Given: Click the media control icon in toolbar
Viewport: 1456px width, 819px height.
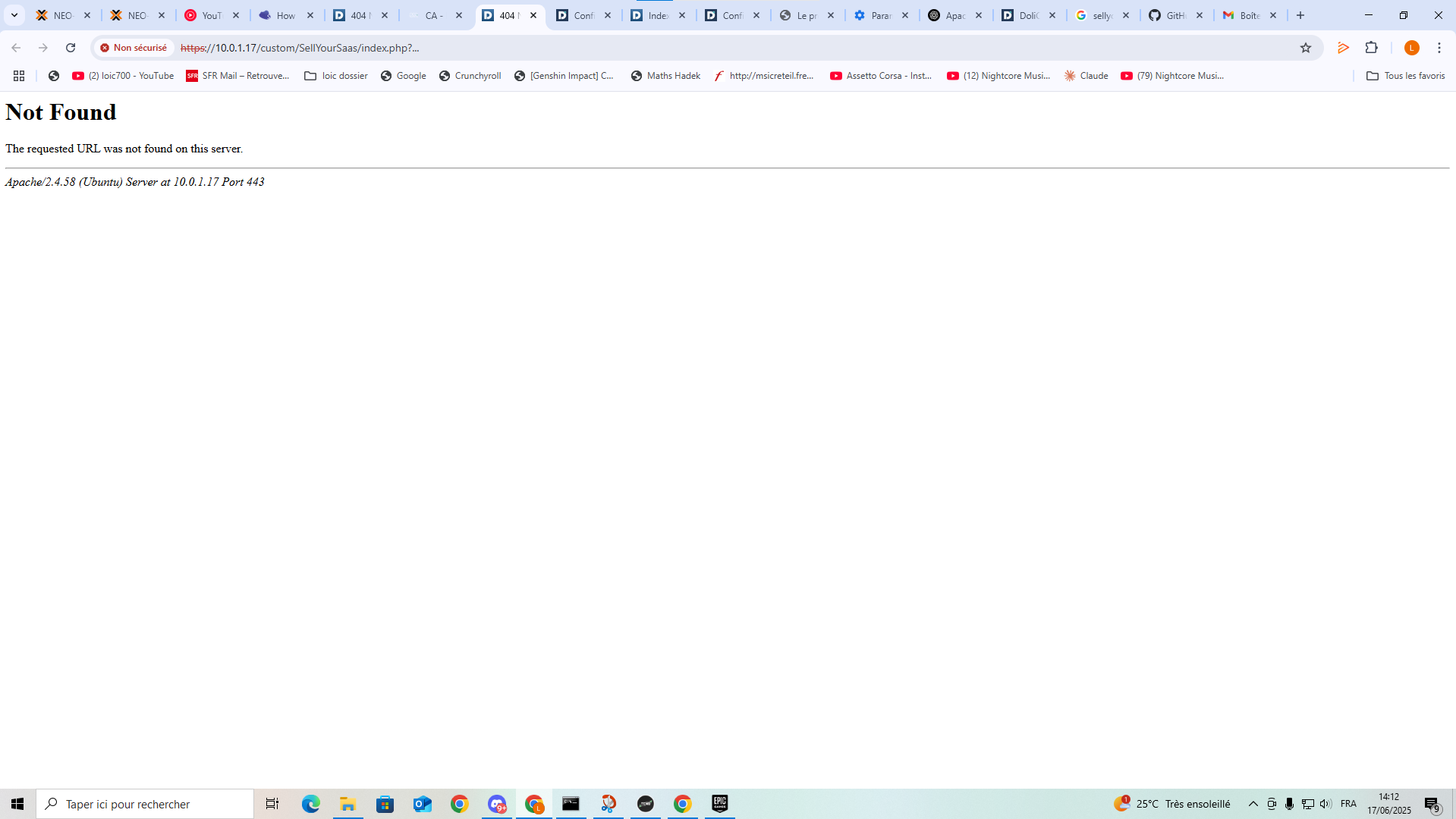Looking at the screenshot, I should click(x=1343, y=48).
